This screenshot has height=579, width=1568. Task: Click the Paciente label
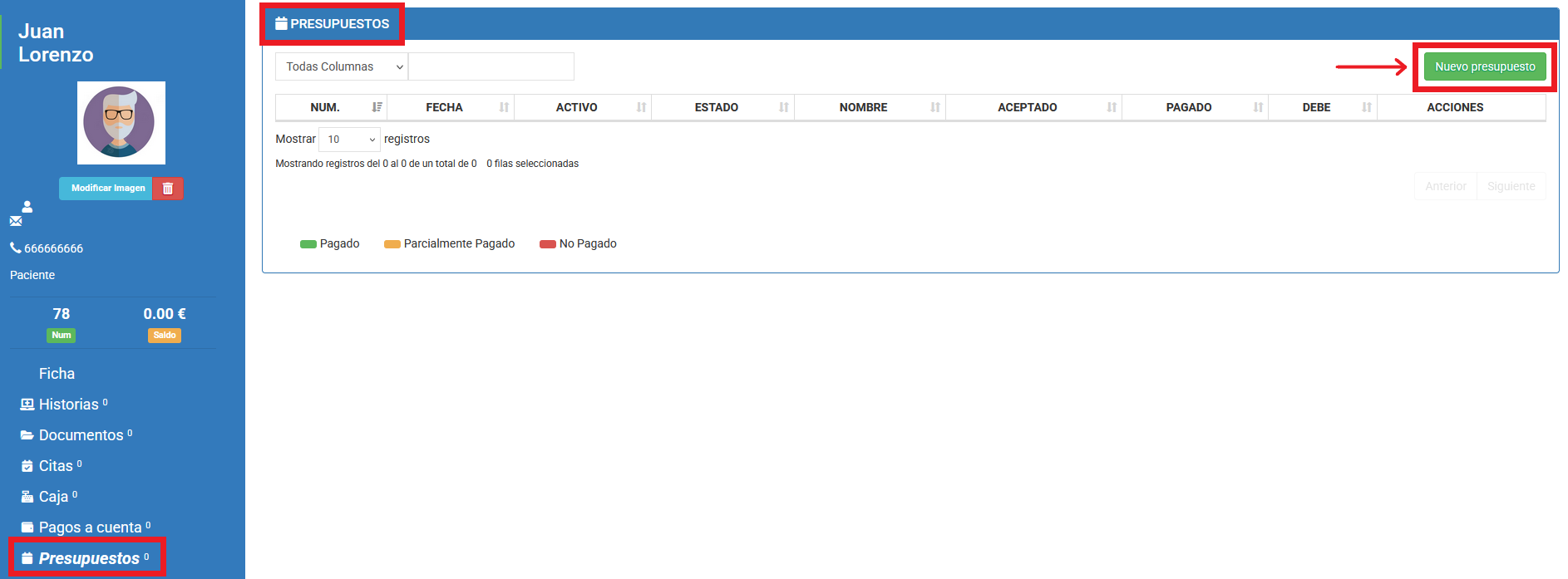coord(32,275)
